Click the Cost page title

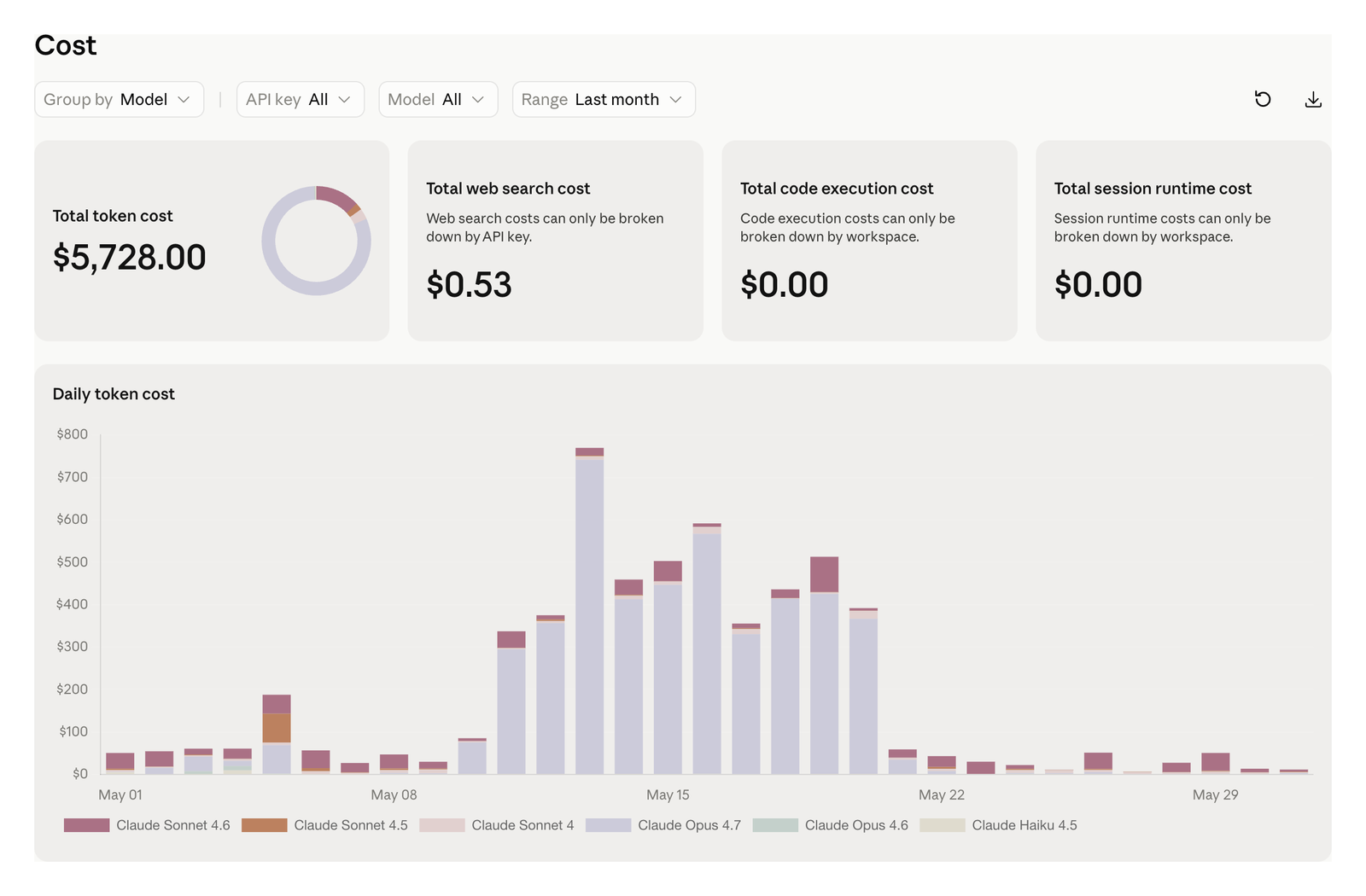(66, 45)
